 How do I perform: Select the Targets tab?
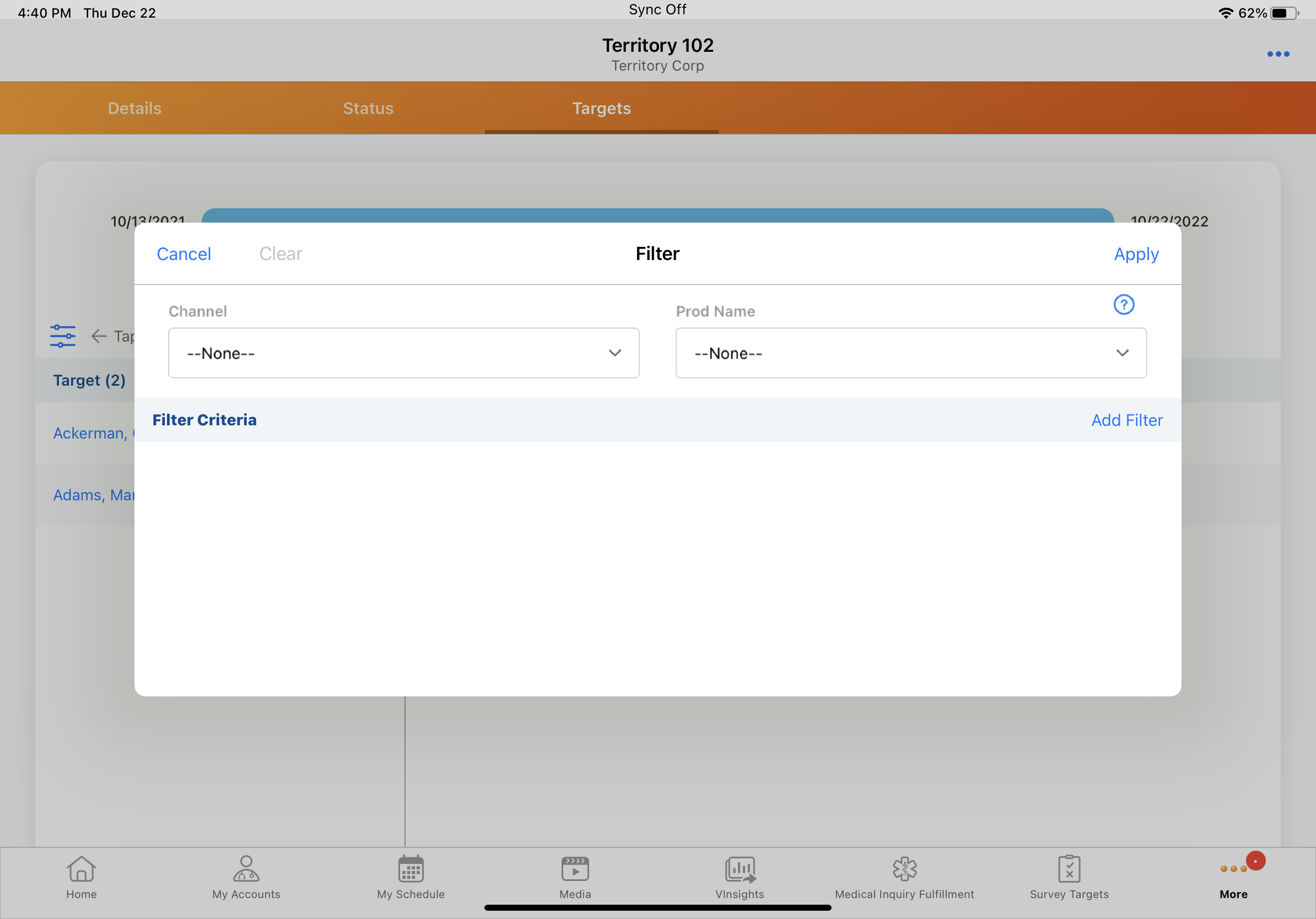[601, 109]
